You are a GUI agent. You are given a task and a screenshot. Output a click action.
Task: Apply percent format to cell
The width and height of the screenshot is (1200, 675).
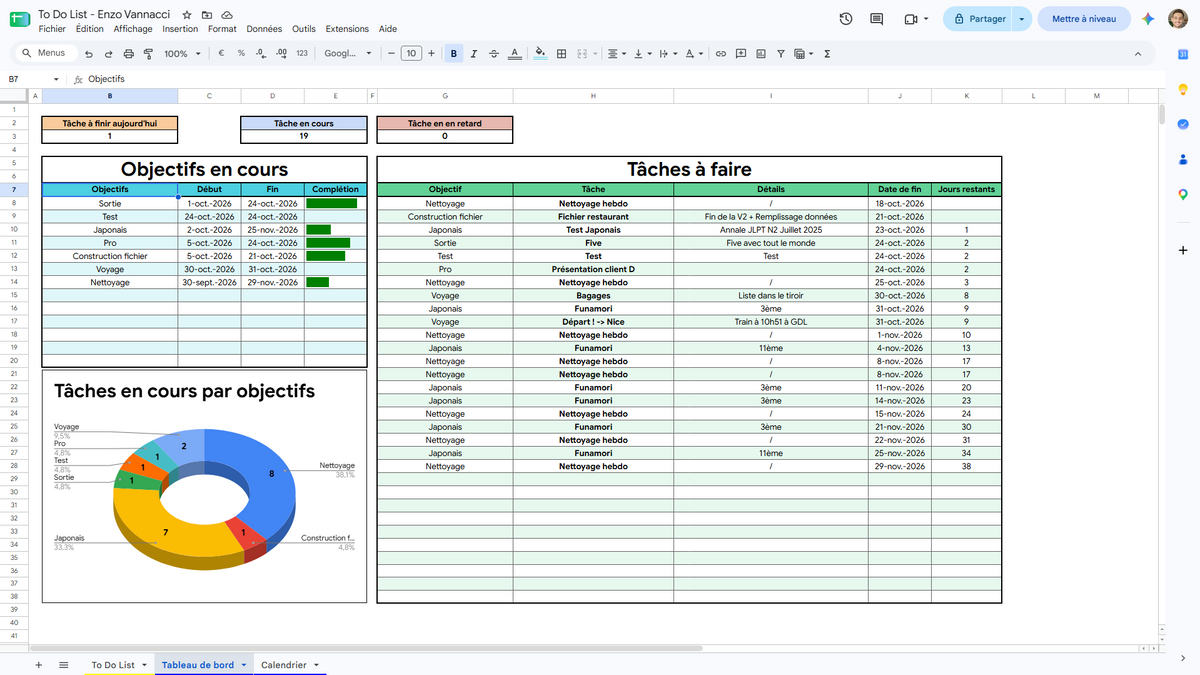click(241, 54)
